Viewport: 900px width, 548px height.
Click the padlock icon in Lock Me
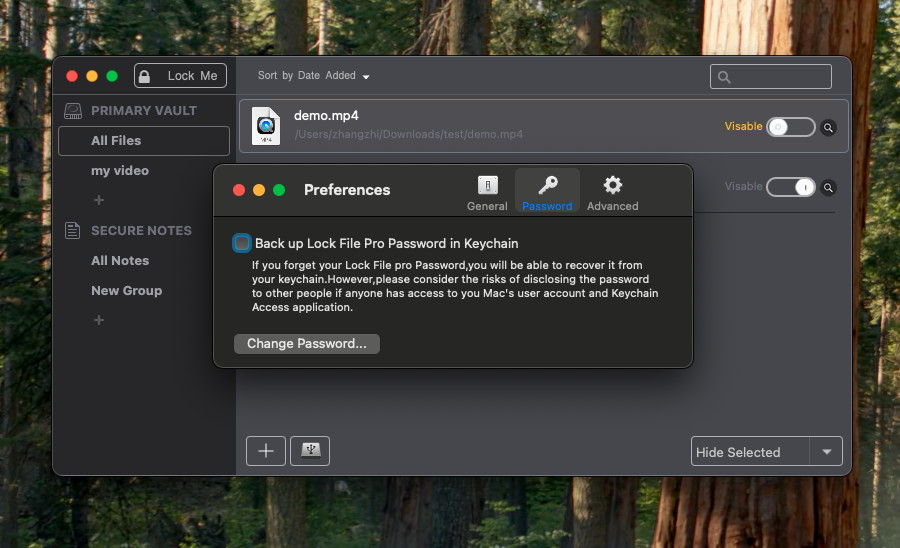click(145, 76)
